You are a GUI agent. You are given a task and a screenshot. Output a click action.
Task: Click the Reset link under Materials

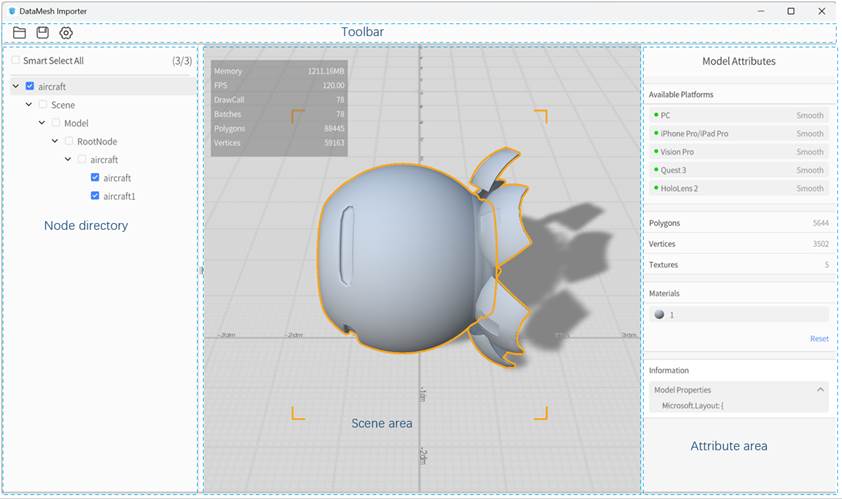pos(819,339)
